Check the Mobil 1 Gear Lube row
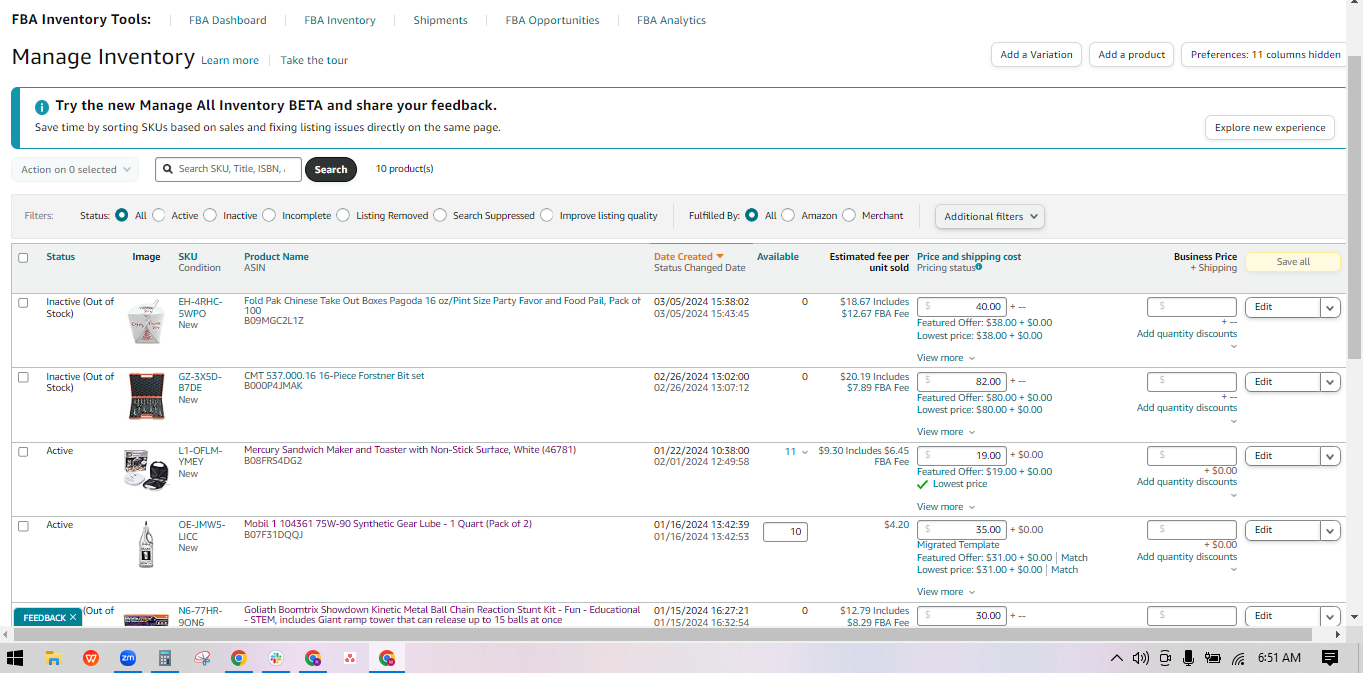Viewport: 1363px width, 673px height. [23, 526]
